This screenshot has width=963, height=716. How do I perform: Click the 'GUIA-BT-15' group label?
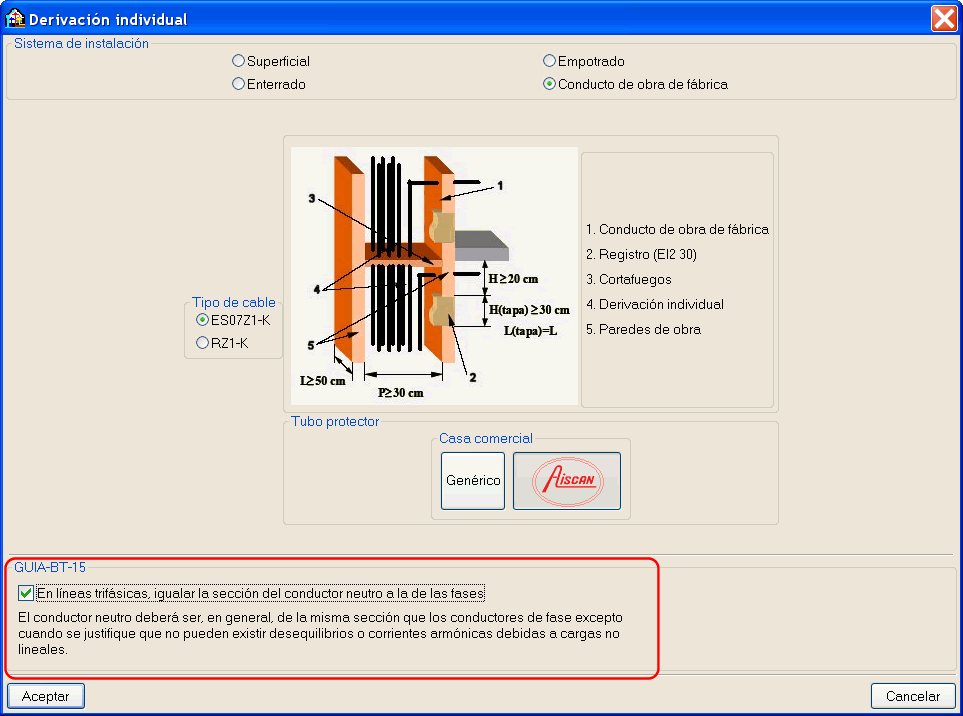pos(50,567)
